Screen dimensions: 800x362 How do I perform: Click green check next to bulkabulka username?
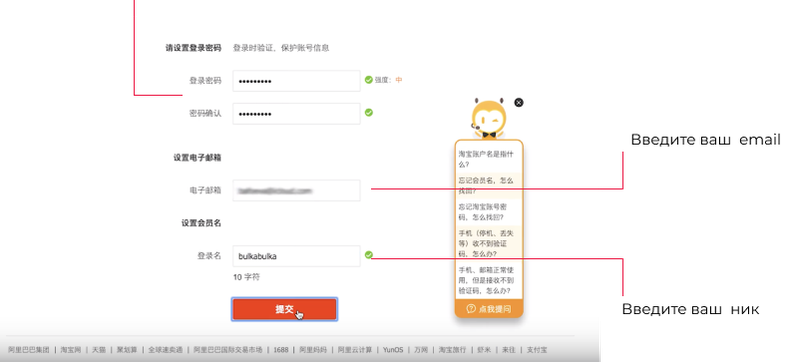coord(368,254)
